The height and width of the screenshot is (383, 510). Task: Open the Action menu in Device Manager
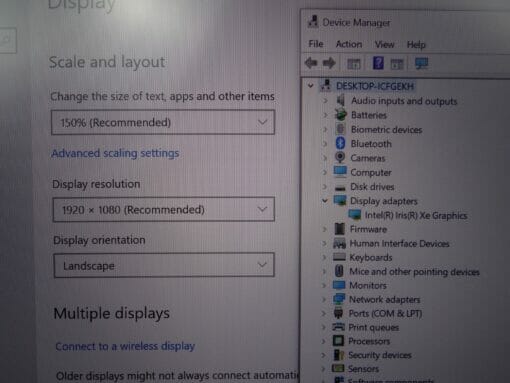pyautogui.click(x=349, y=44)
